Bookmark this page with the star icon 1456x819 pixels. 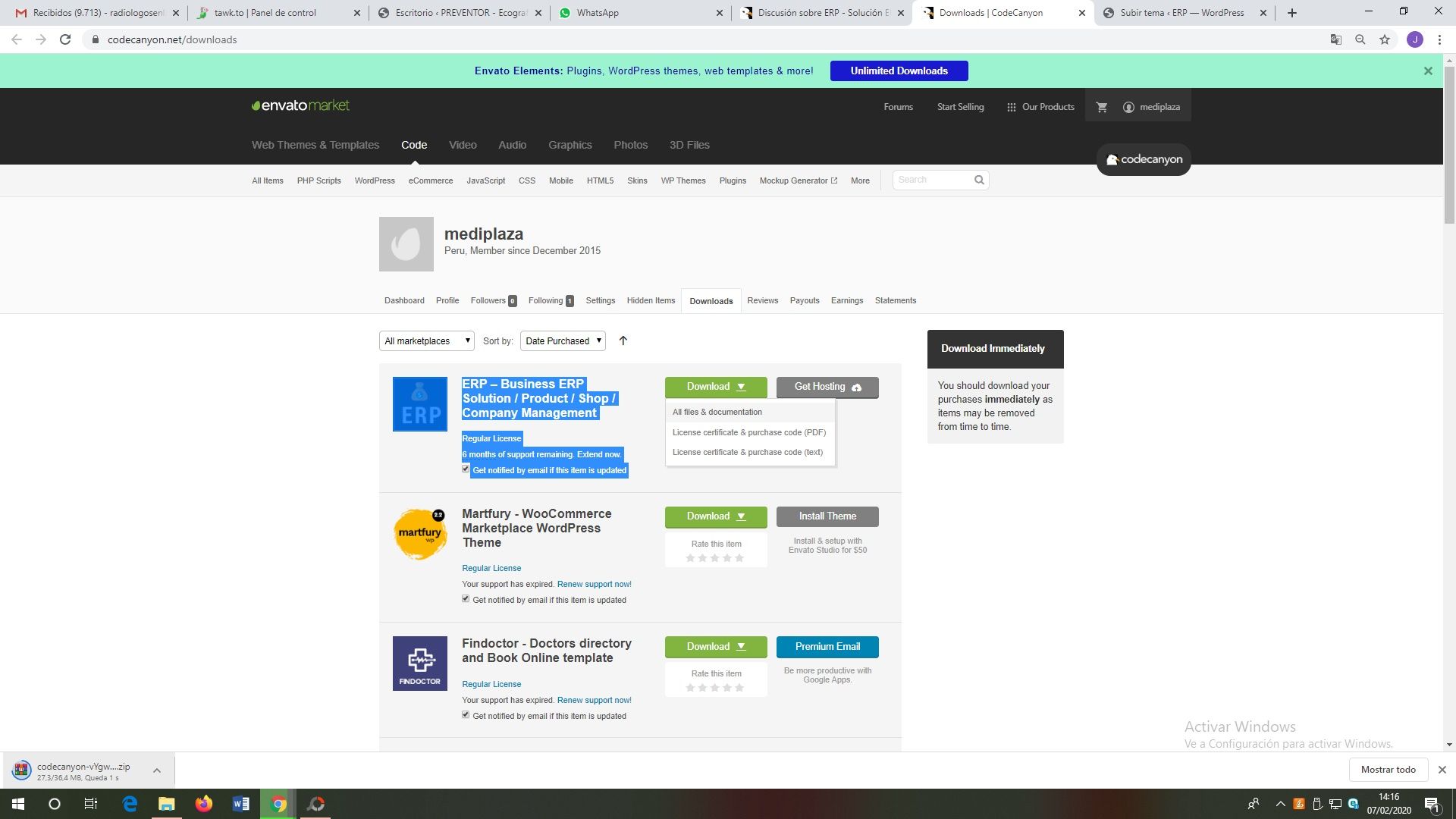click(1385, 39)
